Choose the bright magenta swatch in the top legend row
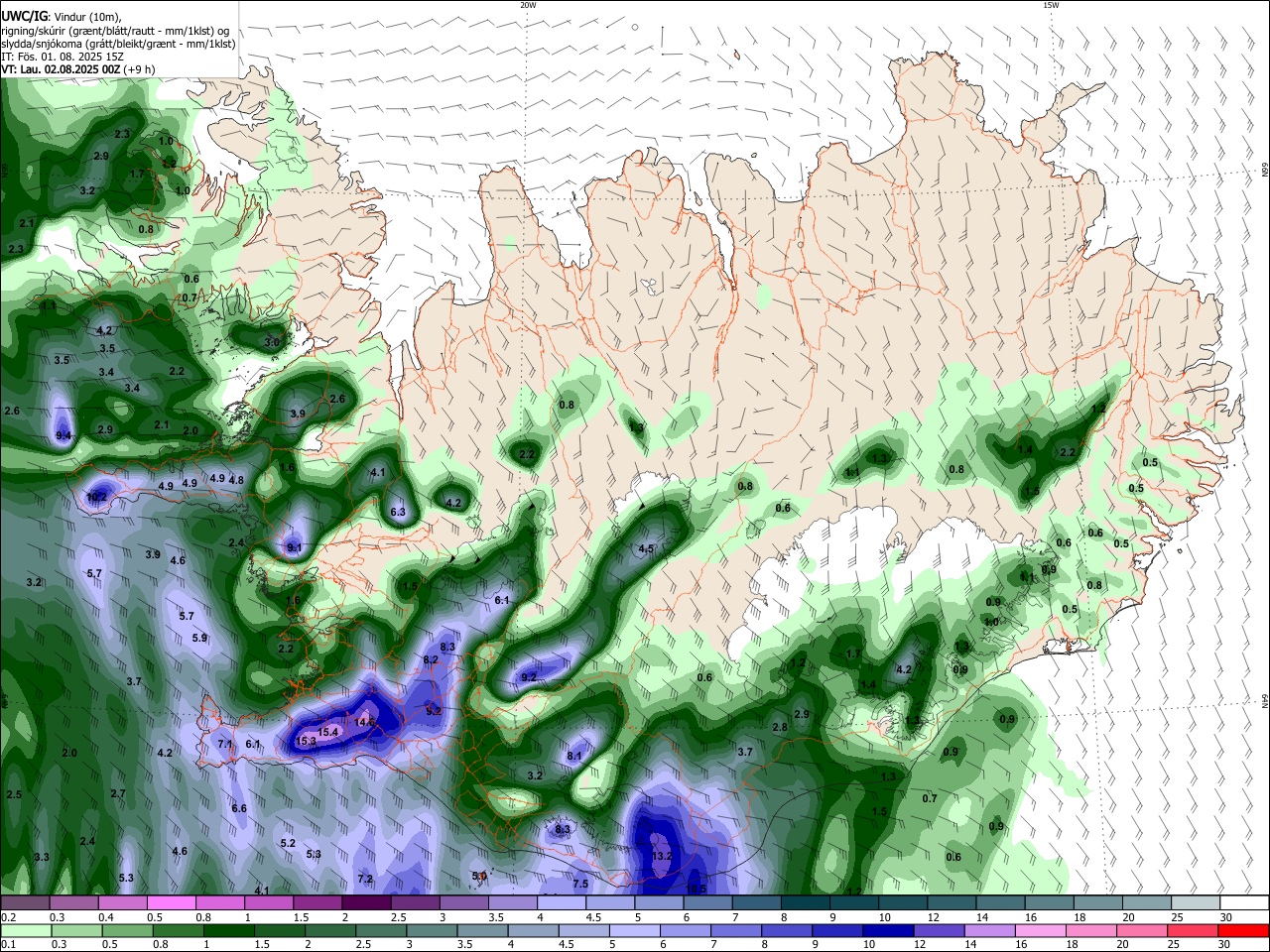 171,902
